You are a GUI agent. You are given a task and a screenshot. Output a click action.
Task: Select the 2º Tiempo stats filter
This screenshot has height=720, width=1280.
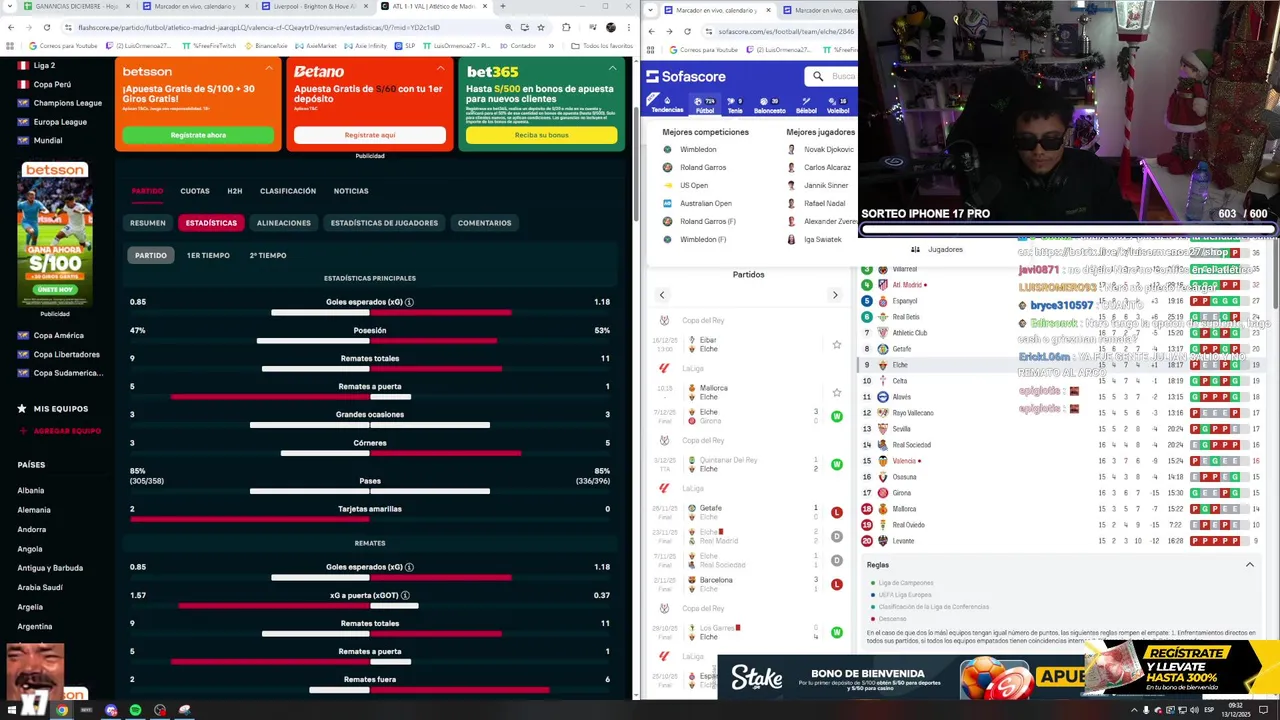tap(268, 255)
